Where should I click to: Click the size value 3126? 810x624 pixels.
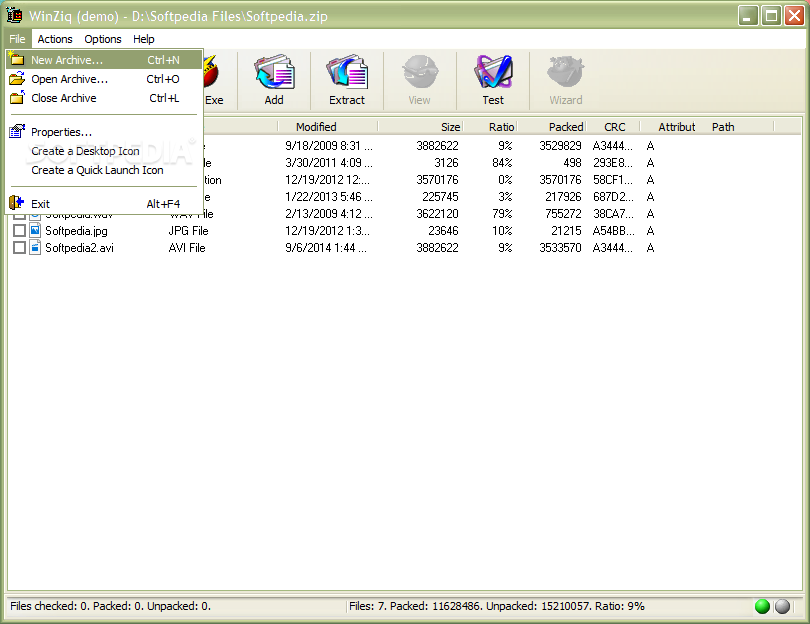tap(446, 163)
